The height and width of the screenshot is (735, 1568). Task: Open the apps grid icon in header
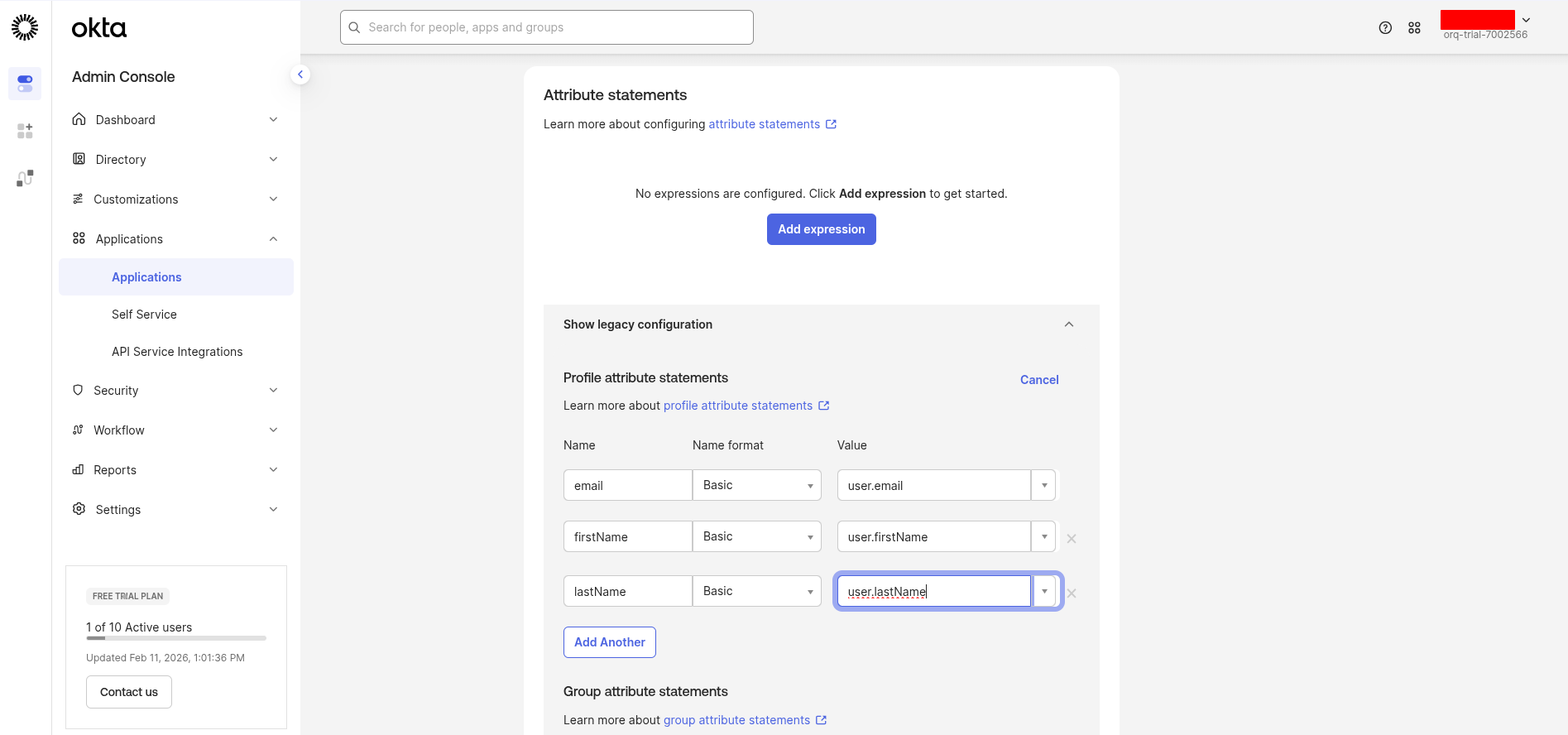click(x=1414, y=27)
